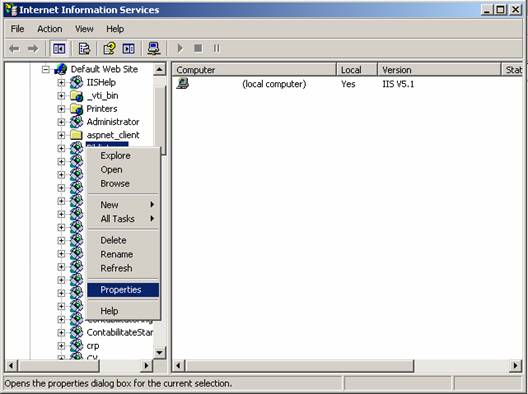Image resolution: width=528 pixels, height=394 pixels.
Task: Click the Pause item toolbar icon
Action: (217, 48)
